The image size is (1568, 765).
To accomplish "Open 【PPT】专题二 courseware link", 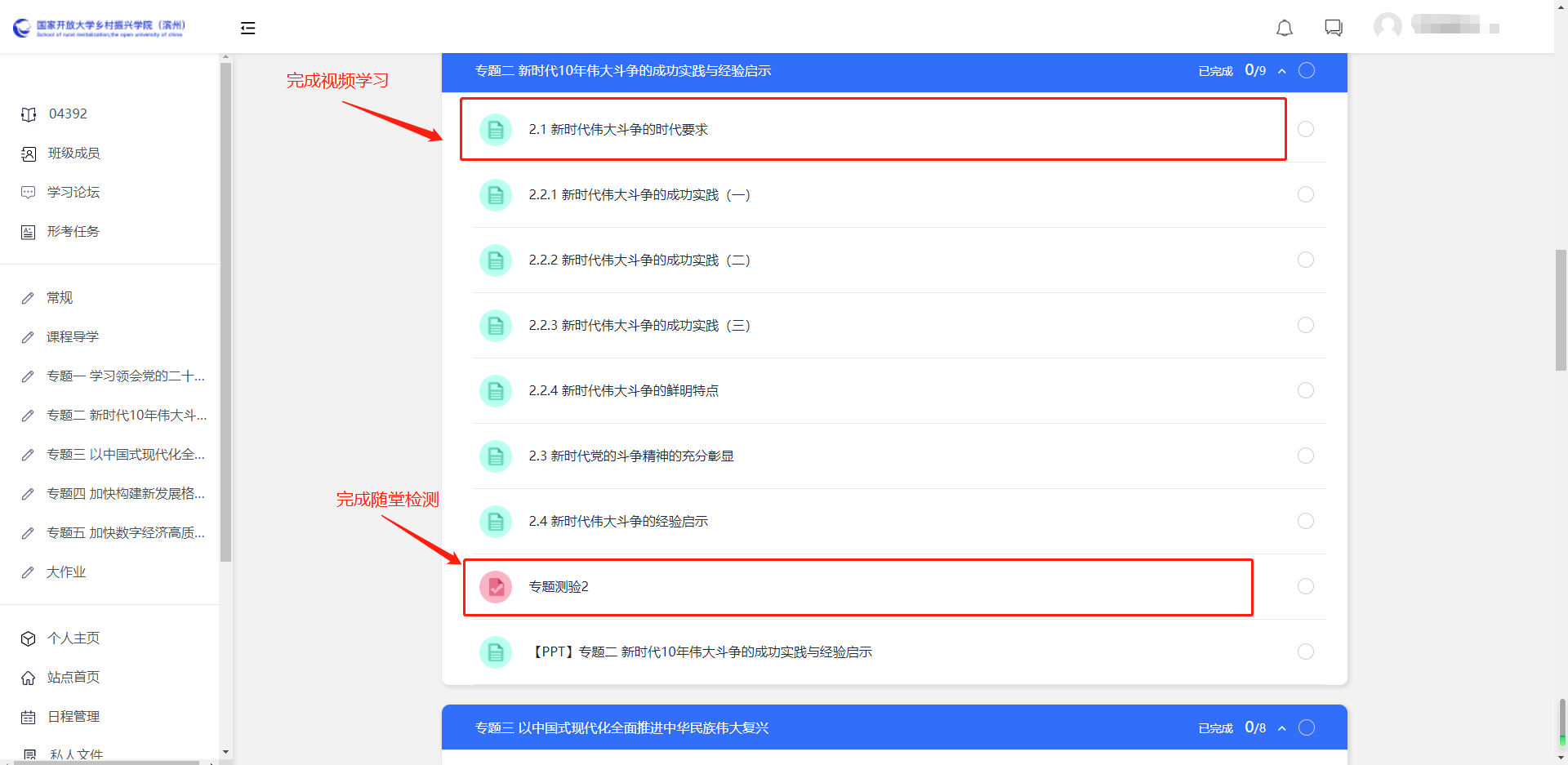I will click(701, 652).
